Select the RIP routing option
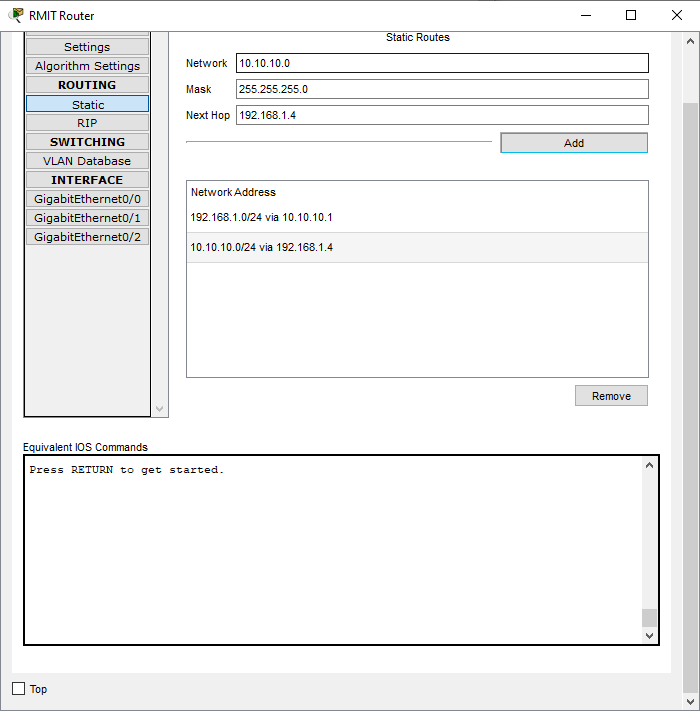 (x=87, y=123)
